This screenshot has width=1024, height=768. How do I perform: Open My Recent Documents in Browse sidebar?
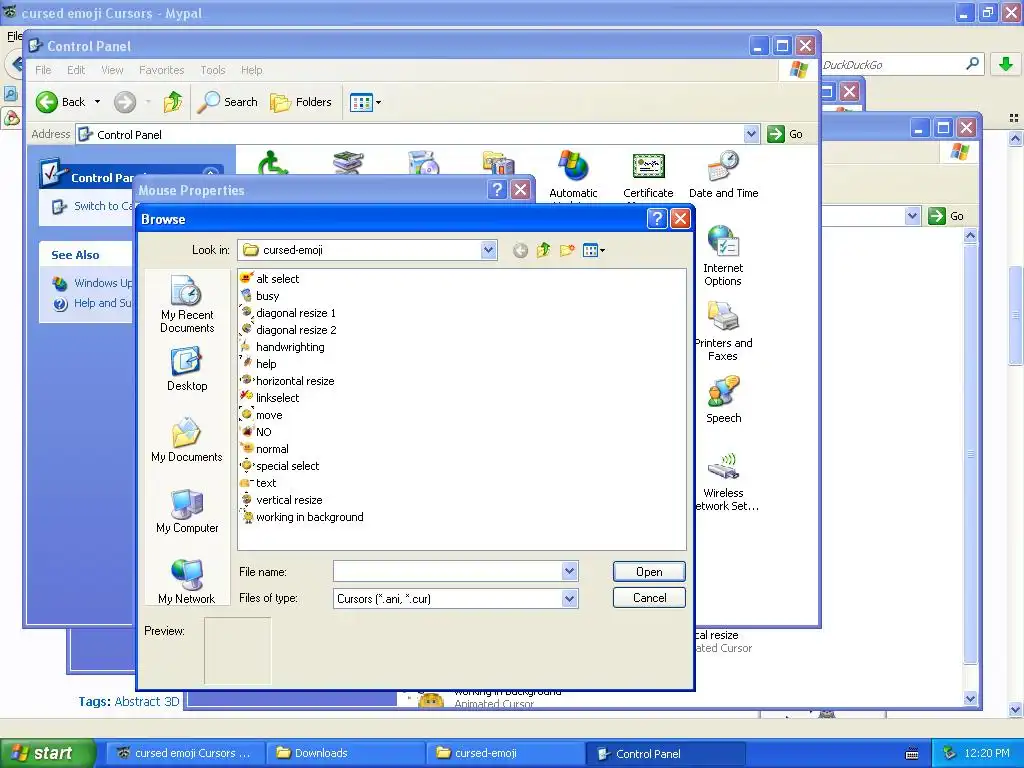187,304
